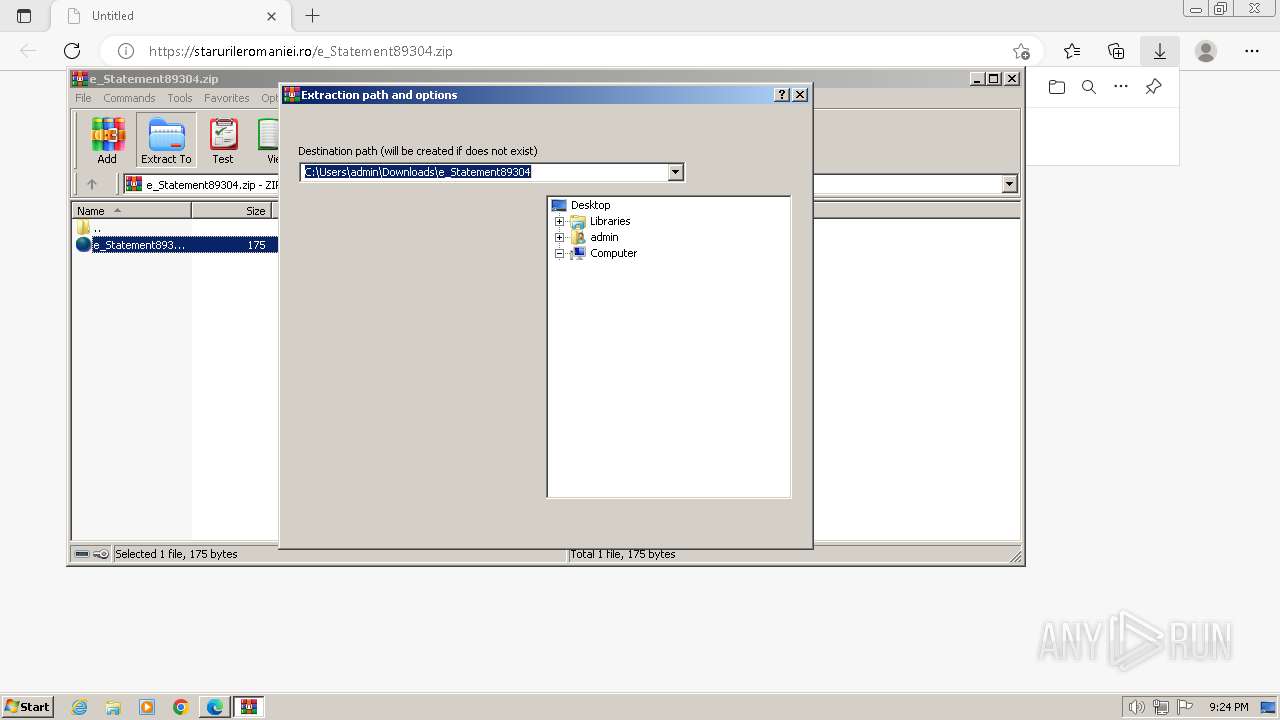1280x720 pixels.
Task: Click the network icon in system tray
Action: 1161,707
